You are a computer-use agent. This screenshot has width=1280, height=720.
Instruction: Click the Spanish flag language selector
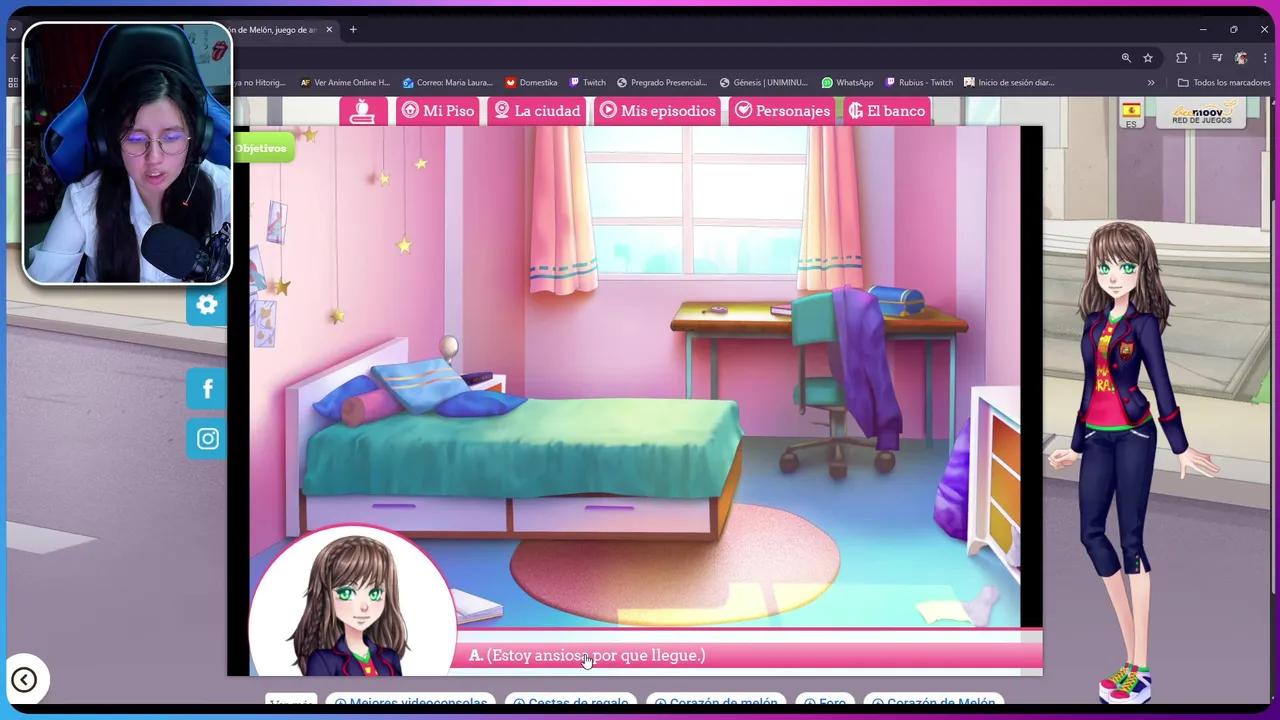1131,113
